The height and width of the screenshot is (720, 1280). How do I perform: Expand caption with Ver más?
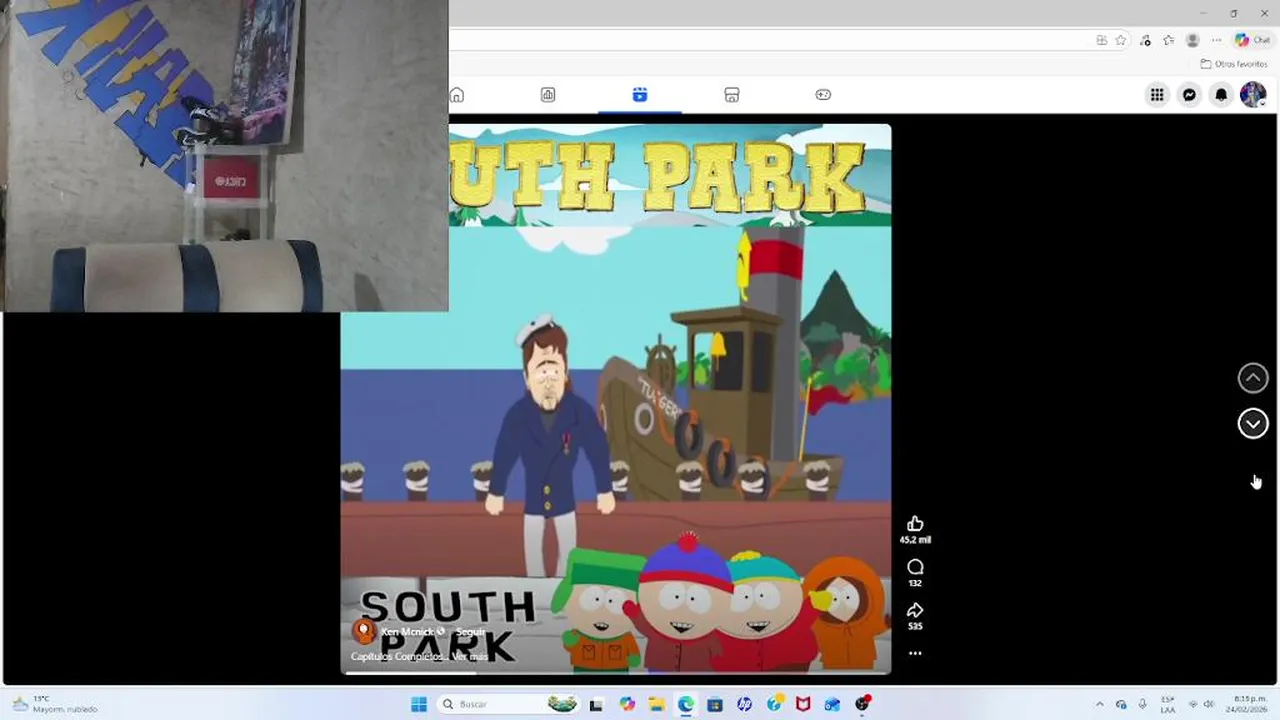(x=470, y=656)
